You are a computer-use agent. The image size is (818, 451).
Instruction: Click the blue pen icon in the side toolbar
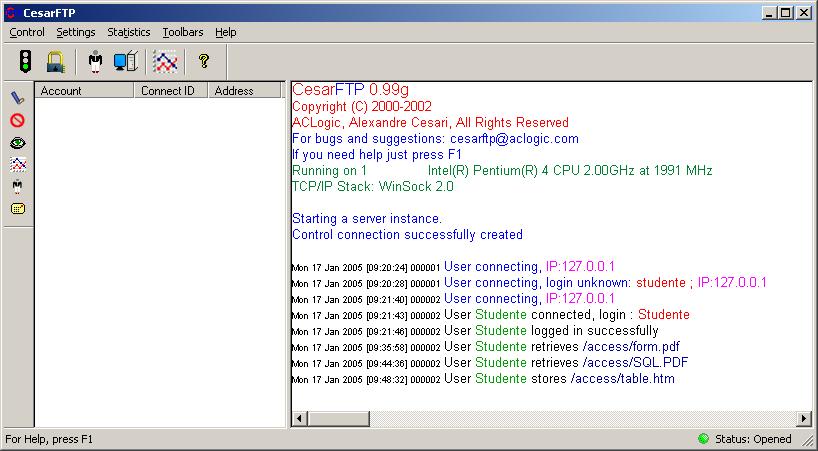(18, 97)
